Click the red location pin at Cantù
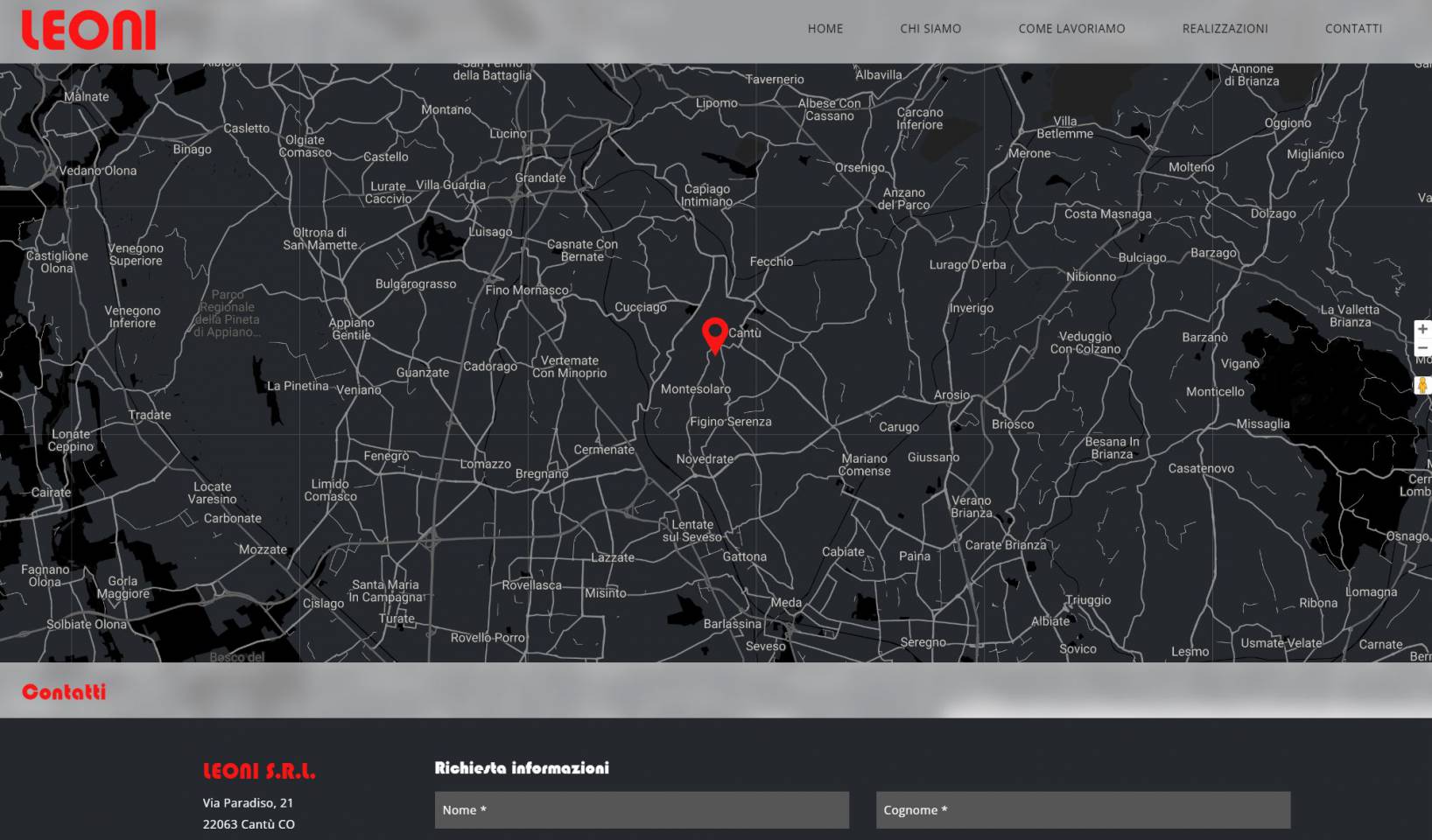This screenshot has height=840, width=1432. (x=715, y=335)
